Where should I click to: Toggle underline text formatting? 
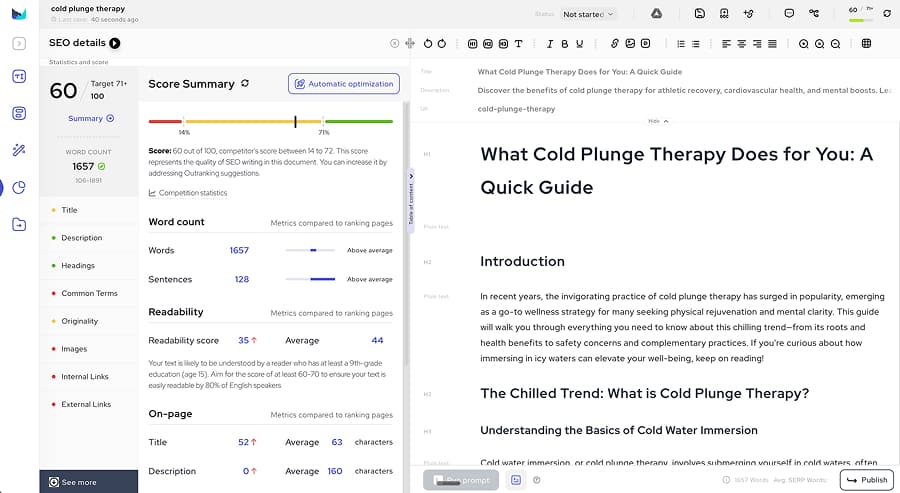tap(580, 44)
